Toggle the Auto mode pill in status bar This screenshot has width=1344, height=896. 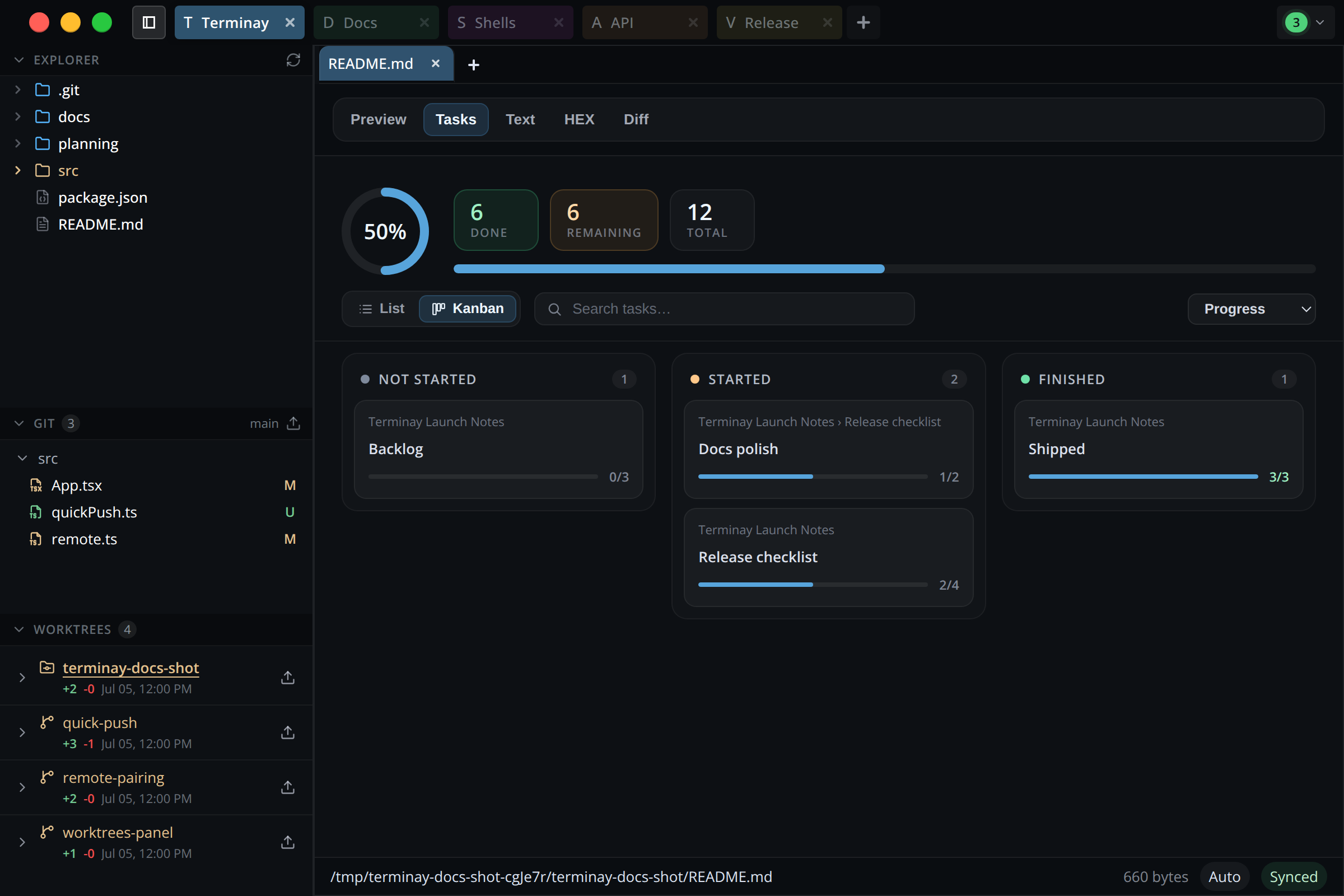pos(1224,876)
